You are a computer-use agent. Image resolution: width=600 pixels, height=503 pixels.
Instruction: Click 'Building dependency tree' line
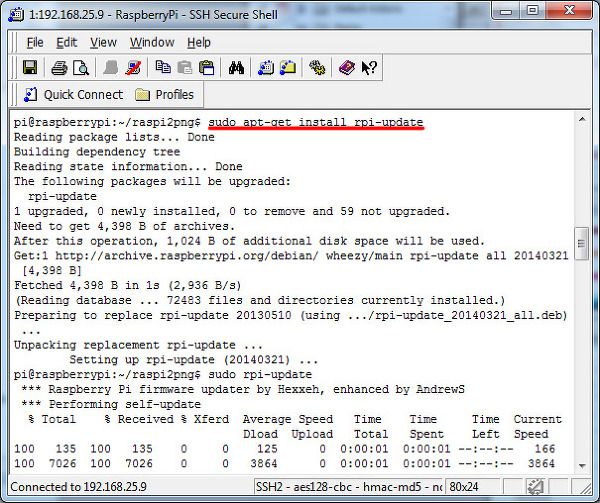click(x=97, y=152)
